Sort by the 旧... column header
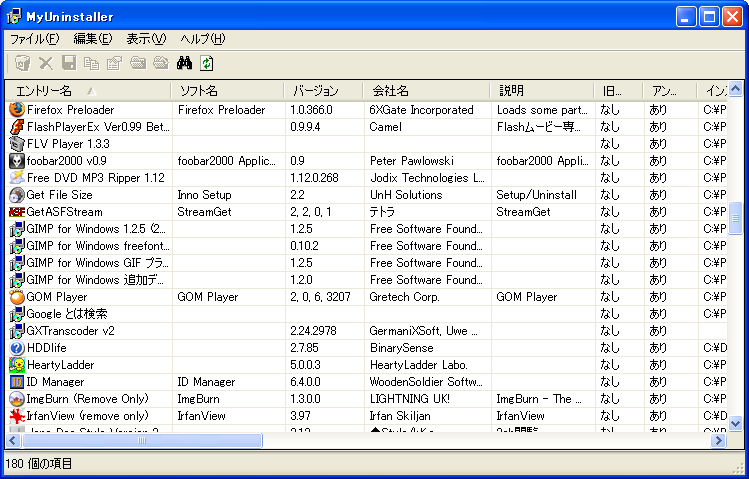The image size is (749, 479). coord(619,90)
